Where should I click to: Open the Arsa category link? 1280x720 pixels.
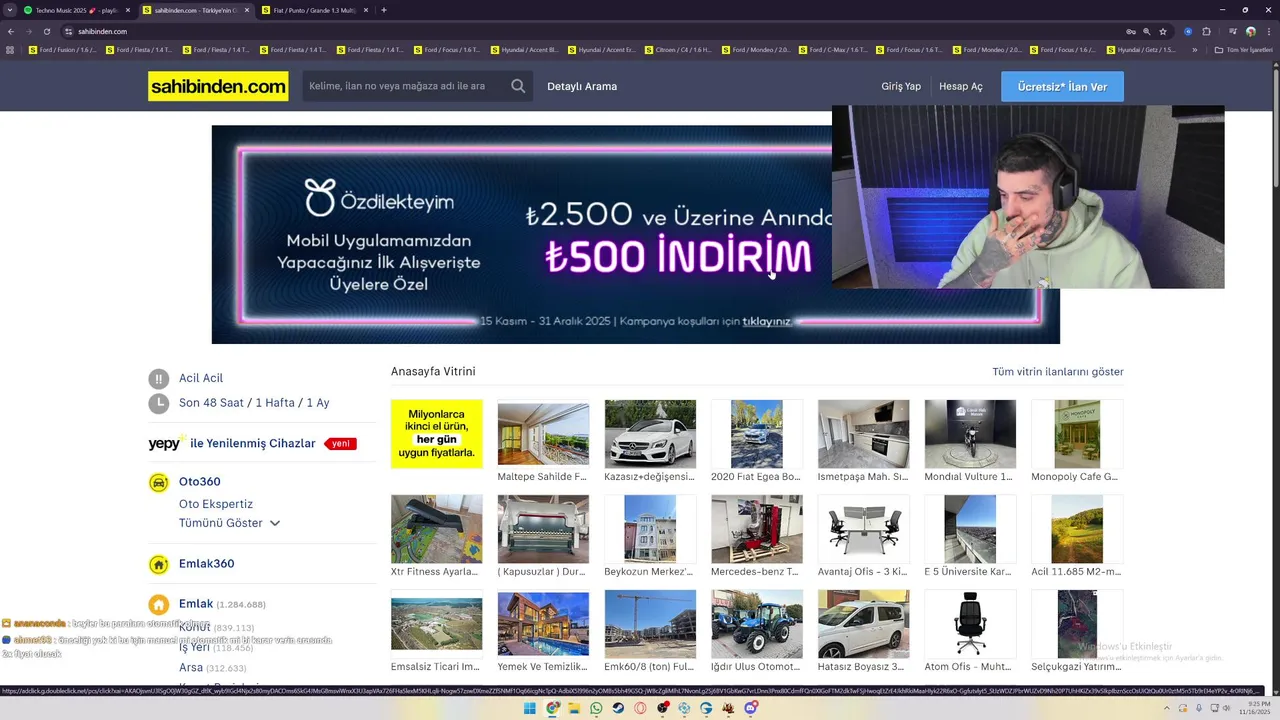[x=191, y=668]
